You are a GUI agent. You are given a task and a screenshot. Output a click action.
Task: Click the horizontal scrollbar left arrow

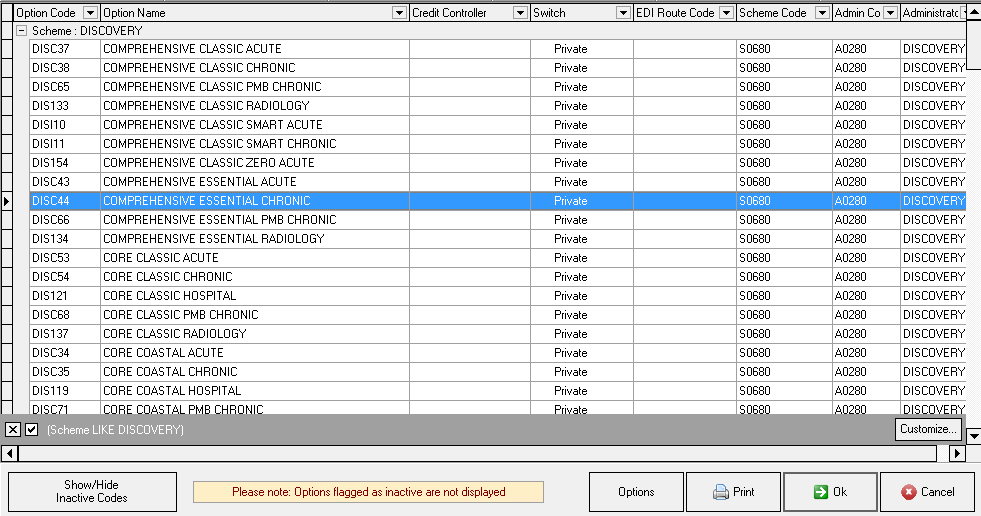coord(9,453)
